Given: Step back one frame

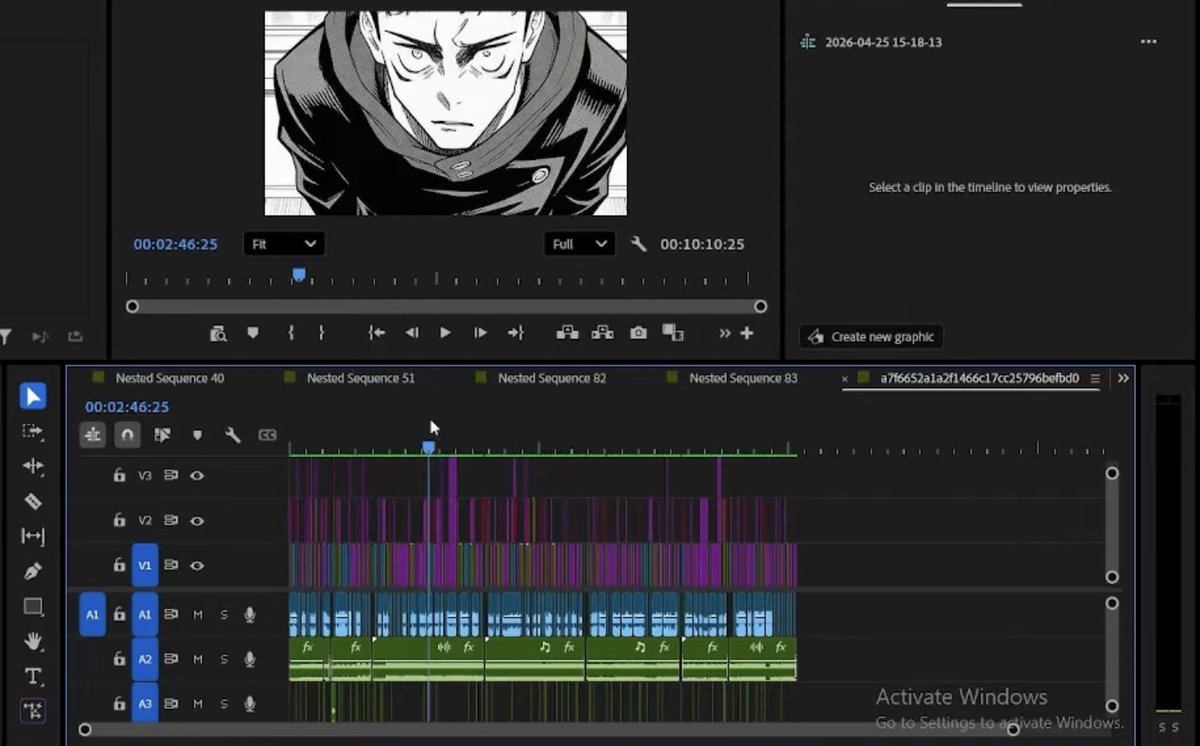Looking at the screenshot, I should (x=411, y=333).
